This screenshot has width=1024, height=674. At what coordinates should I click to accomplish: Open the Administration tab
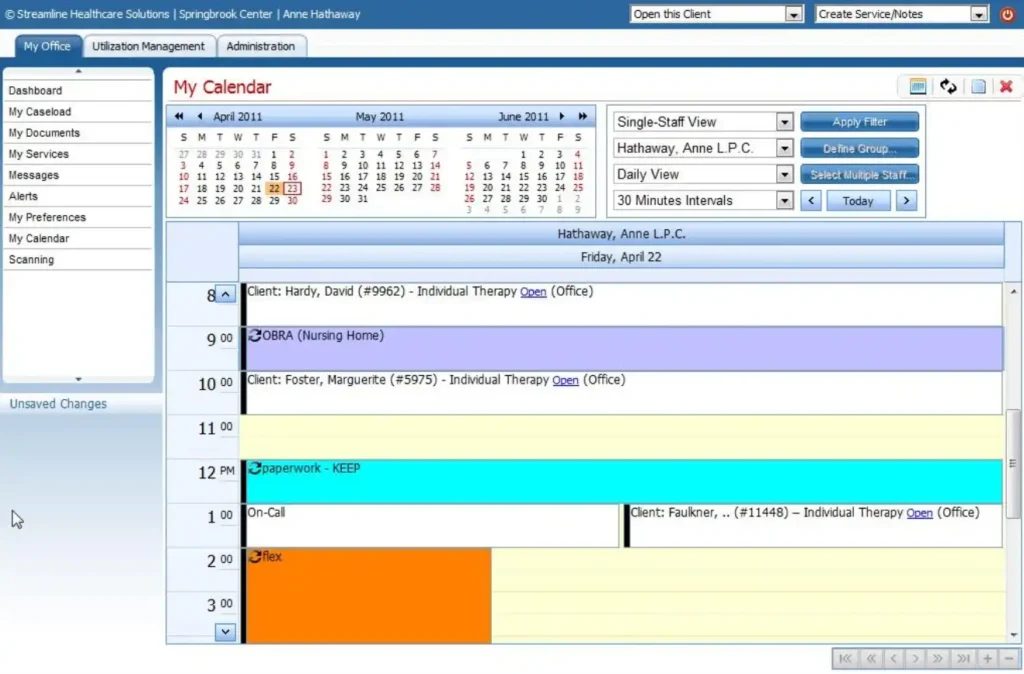click(261, 46)
